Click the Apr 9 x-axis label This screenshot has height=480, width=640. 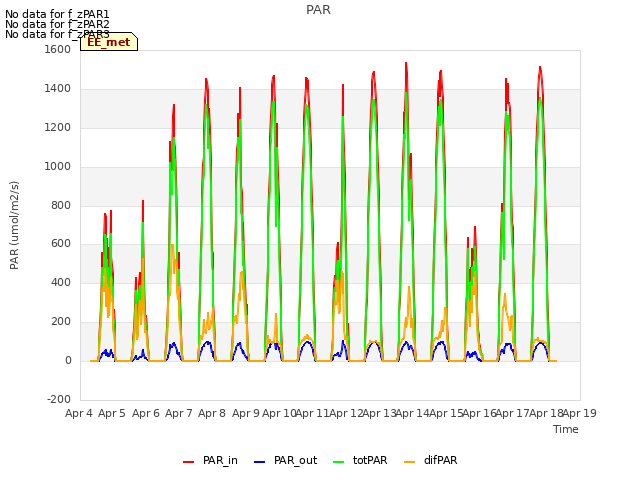pos(246,413)
